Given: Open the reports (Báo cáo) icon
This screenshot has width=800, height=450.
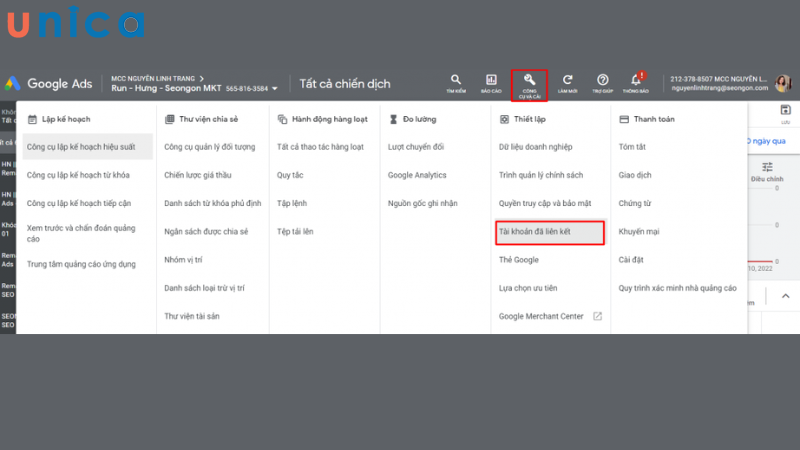Looking at the screenshot, I should [491, 80].
